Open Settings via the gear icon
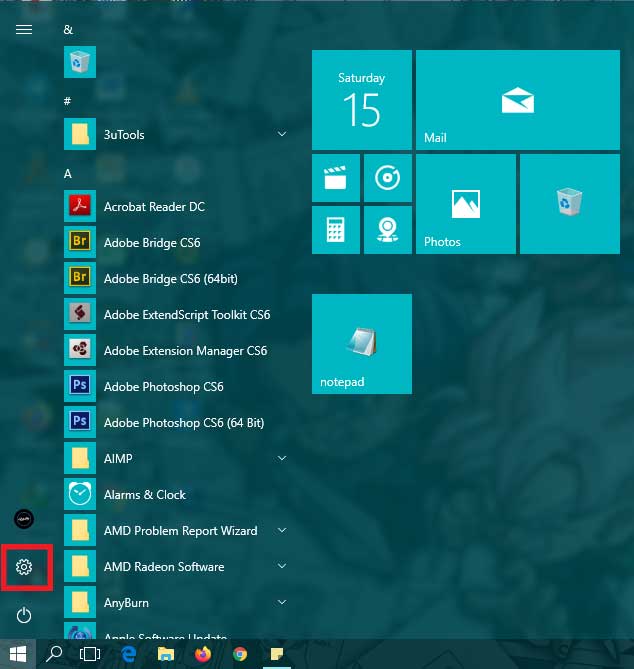Image resolution: width=634 pixels, height=669 pixels. pos(24,567)
